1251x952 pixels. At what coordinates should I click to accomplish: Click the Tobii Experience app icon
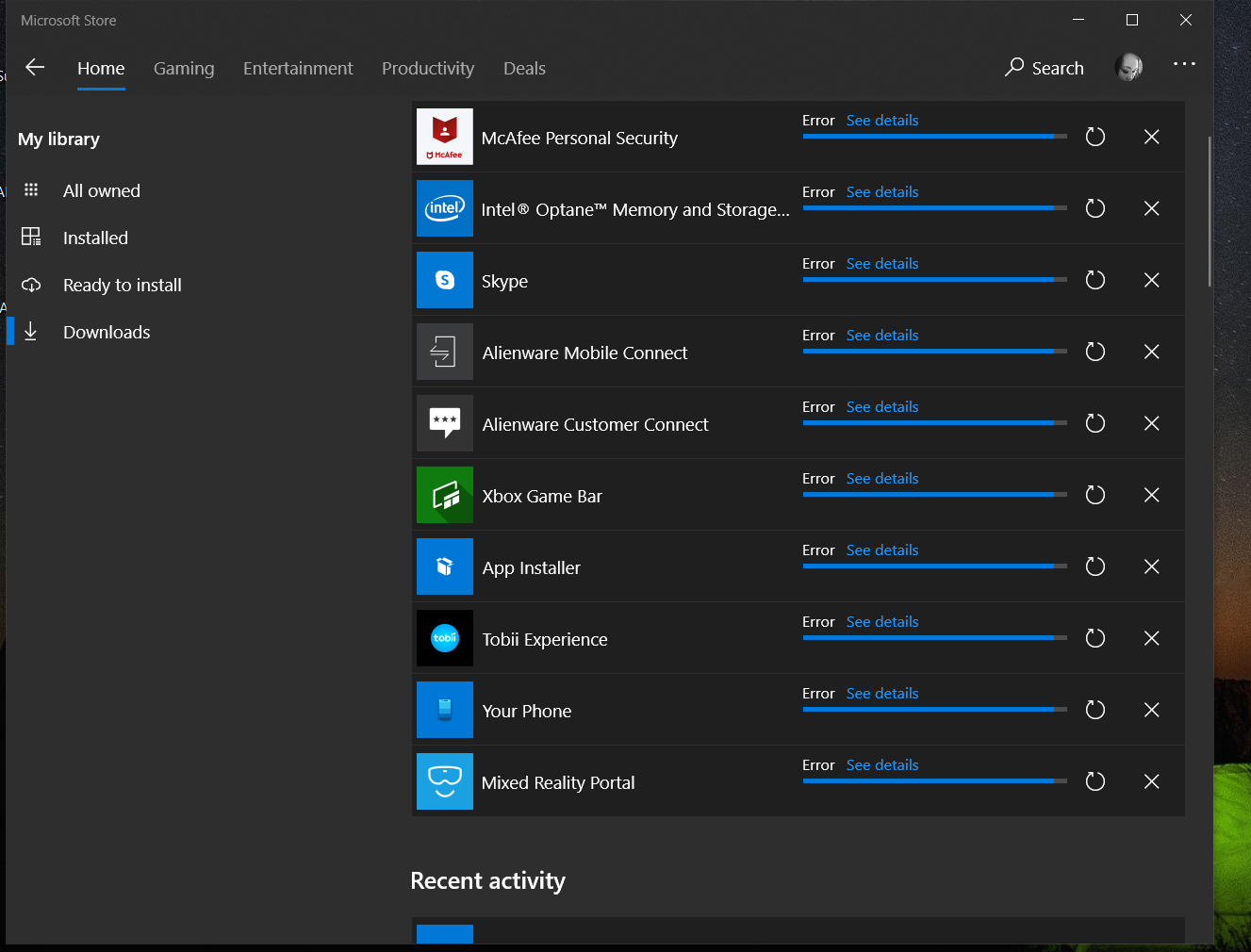[x=445, y=638]
